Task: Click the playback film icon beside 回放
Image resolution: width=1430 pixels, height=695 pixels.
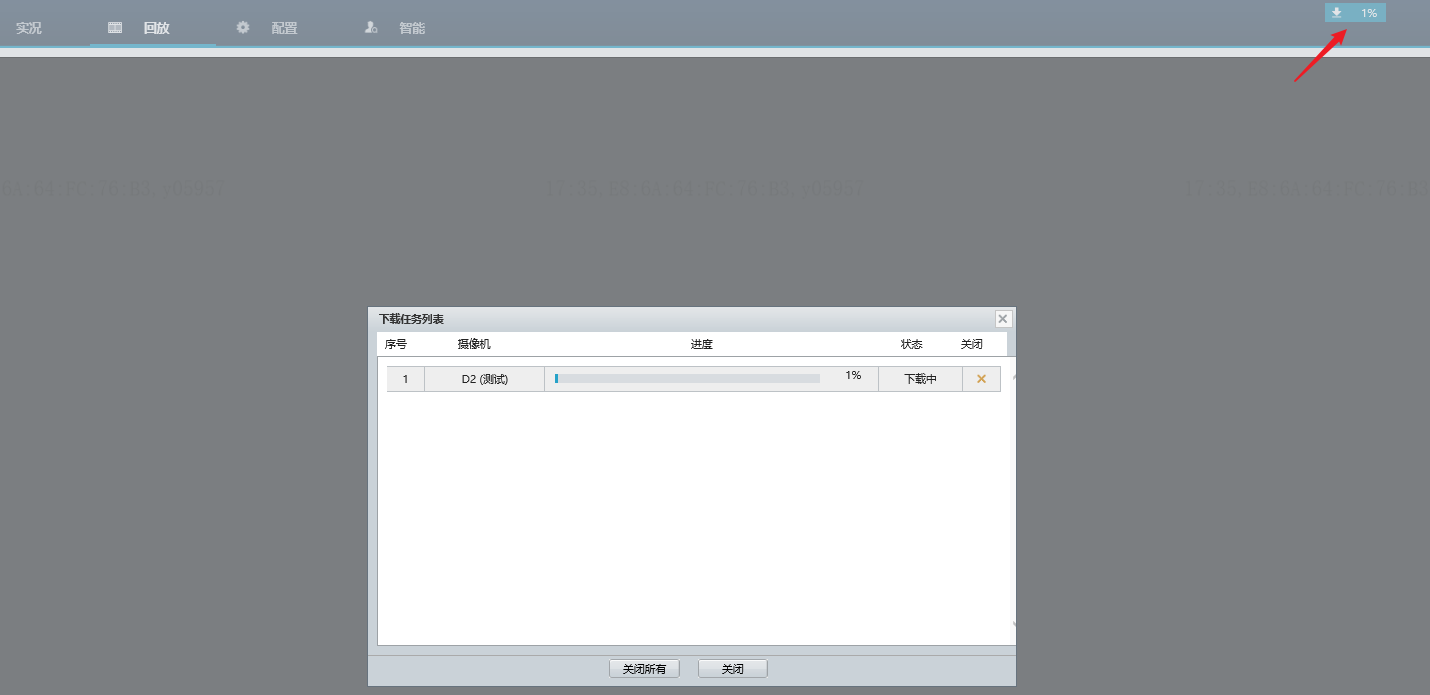Action: click(x=115, y=28)
